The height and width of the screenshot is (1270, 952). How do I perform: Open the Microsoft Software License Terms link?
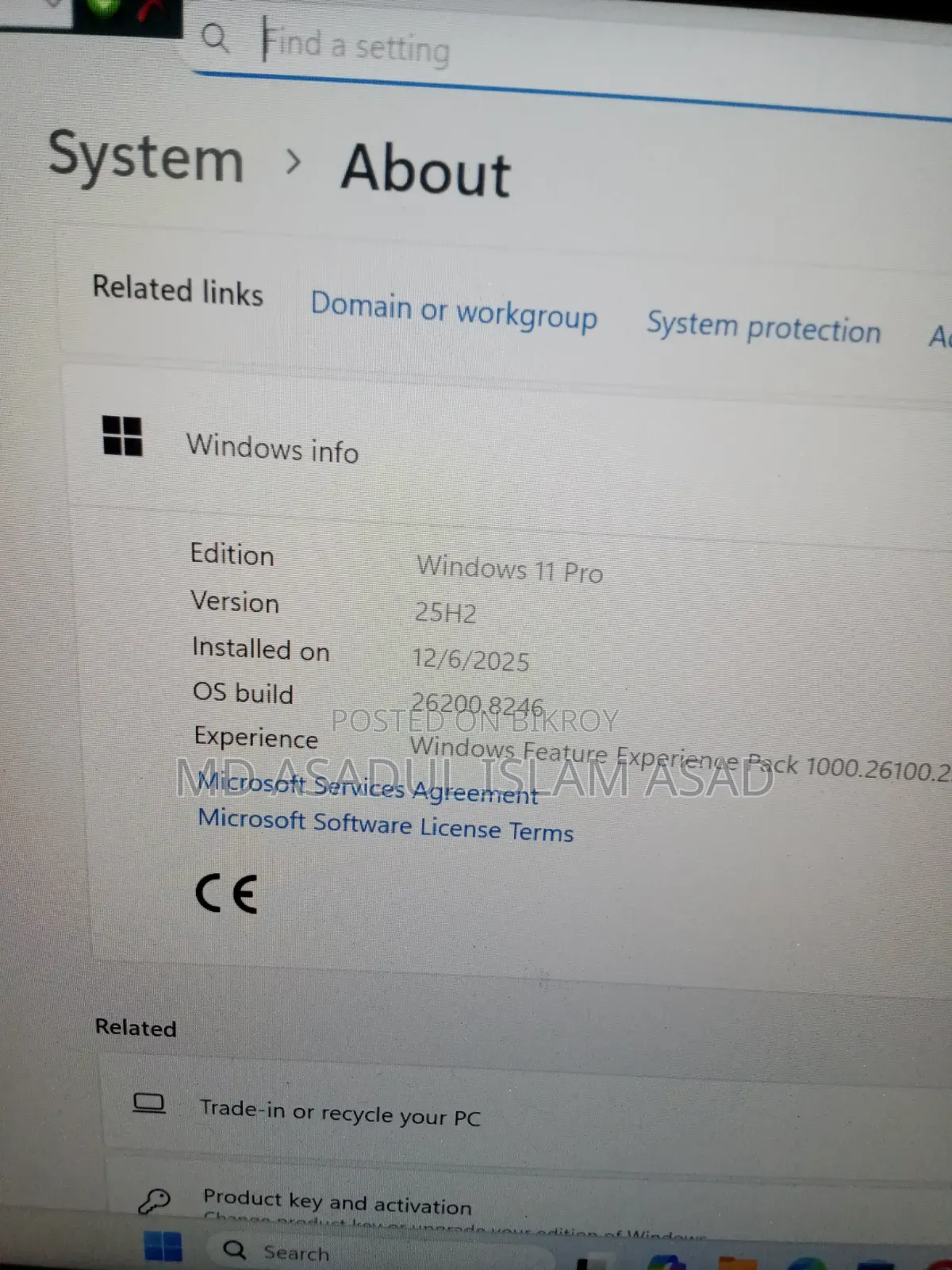386,825
